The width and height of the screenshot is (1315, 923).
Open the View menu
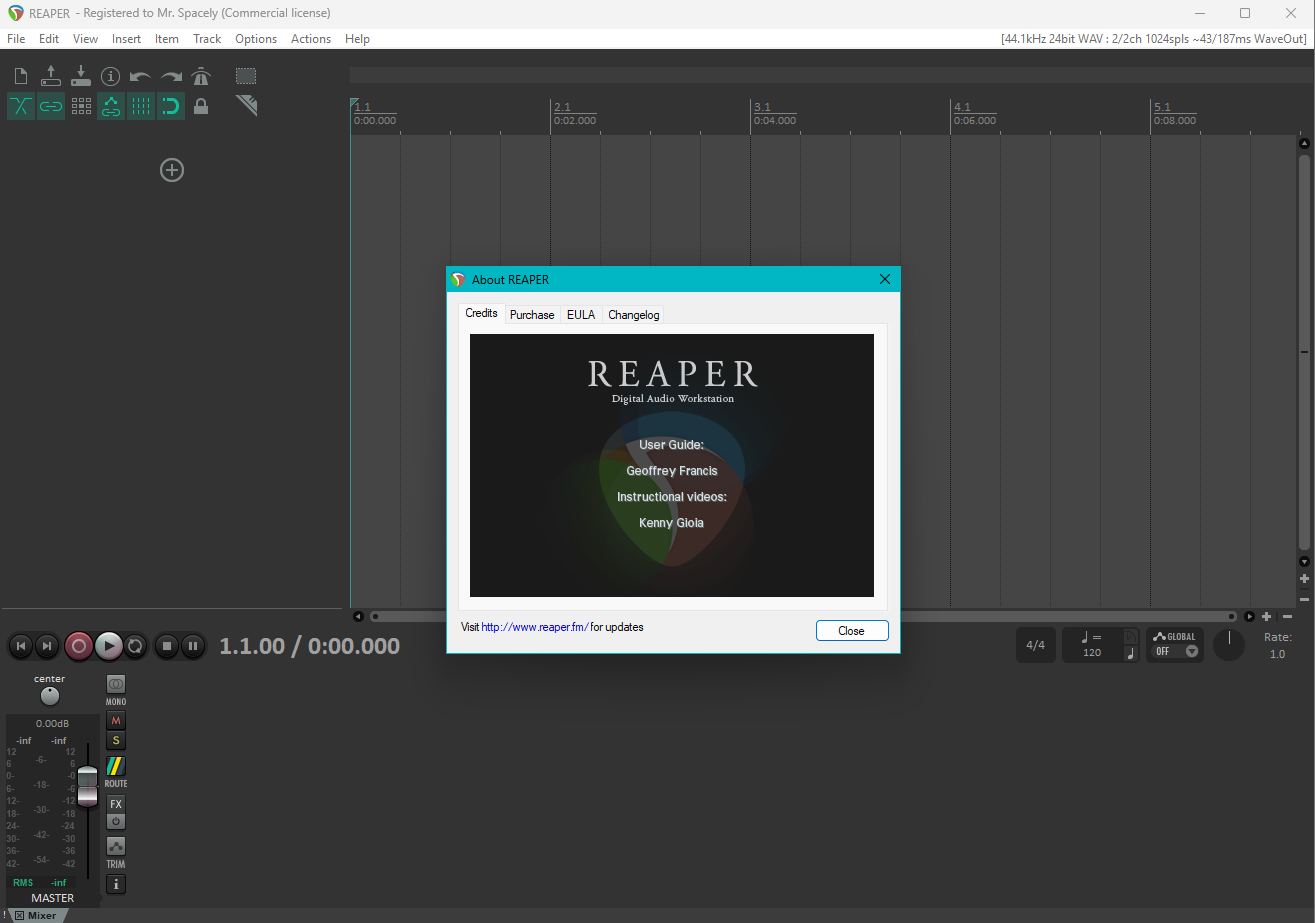click(x=86, y=39)
